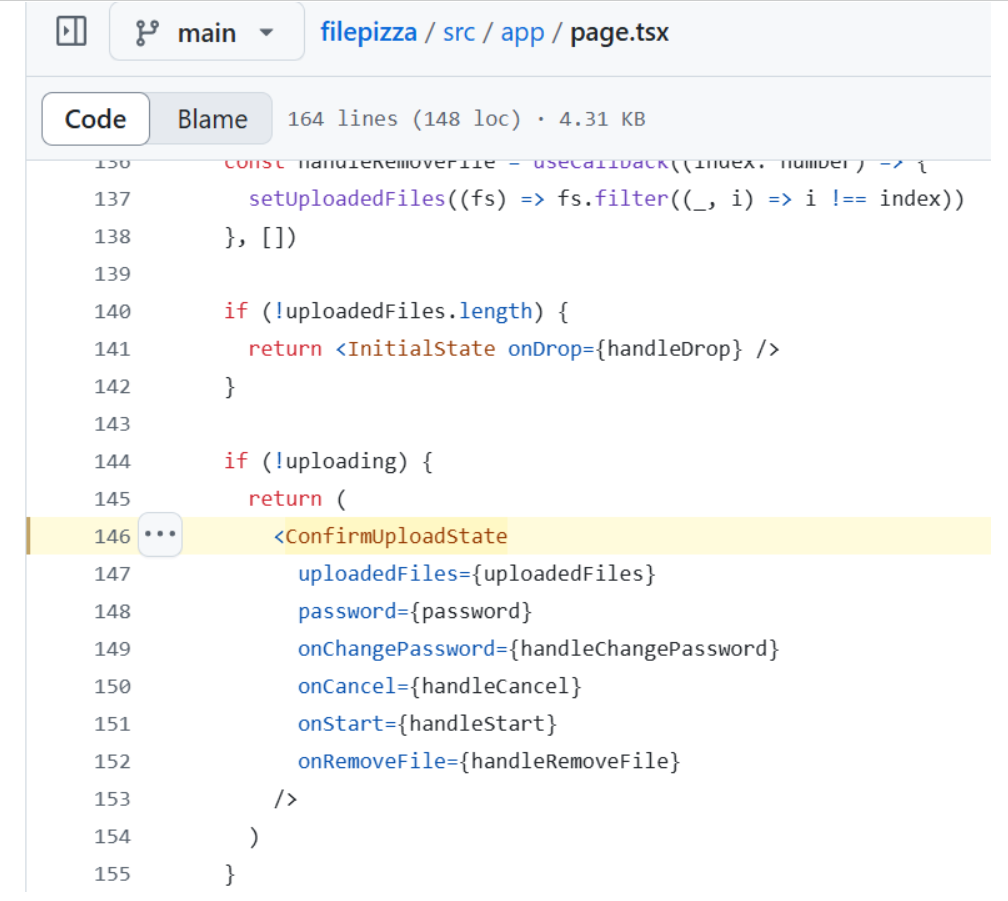Image resolution: width=1008 pixels, height=901 pixels.
Task: Click the uploadedFiles prop on line 147
Action: pos(378,574)
